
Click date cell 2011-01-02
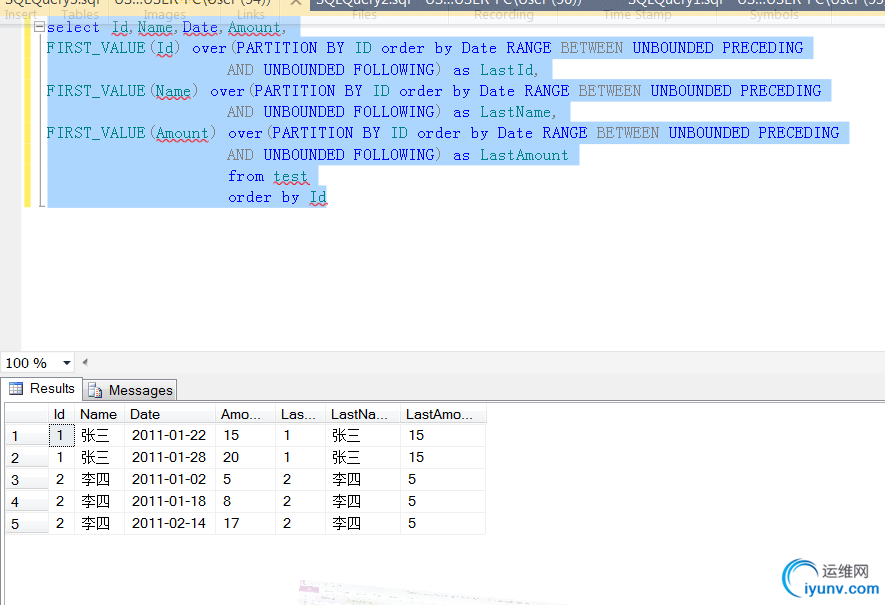pos(169,479)
